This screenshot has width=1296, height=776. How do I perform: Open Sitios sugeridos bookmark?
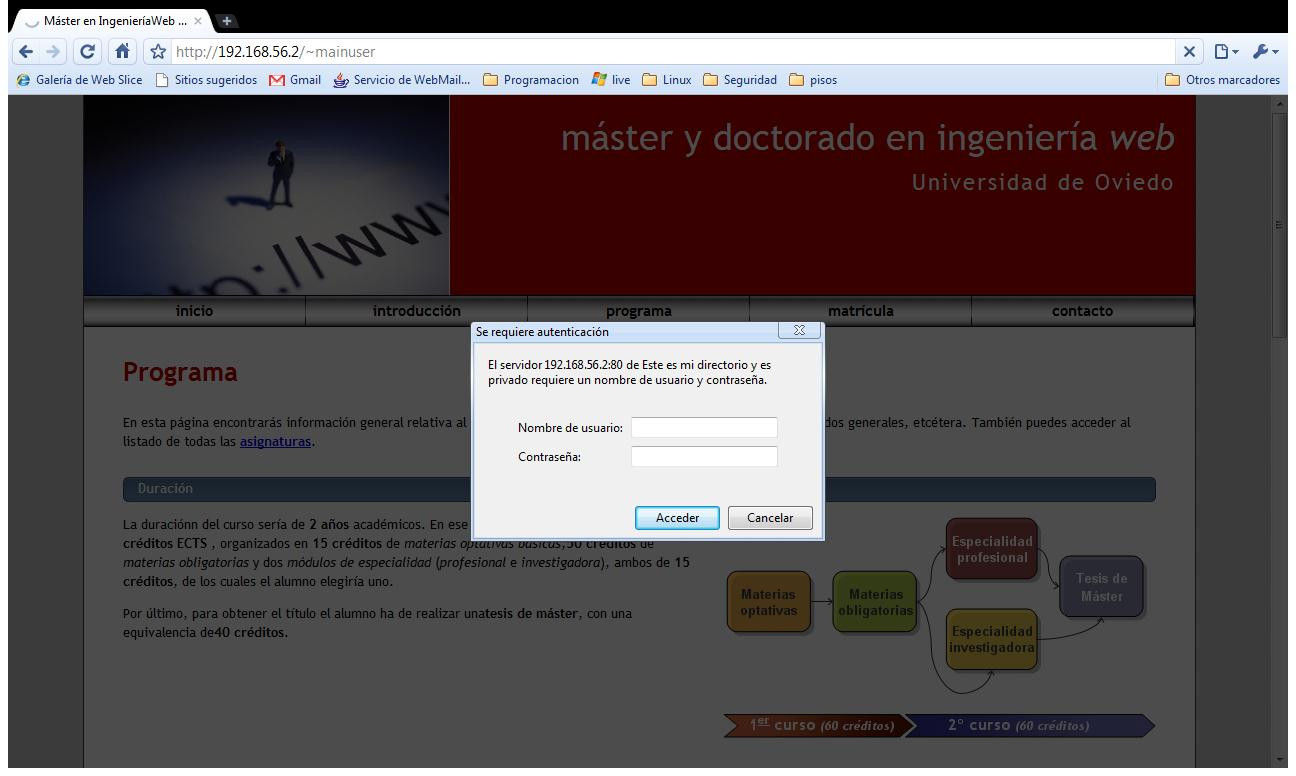click(206, 80)
